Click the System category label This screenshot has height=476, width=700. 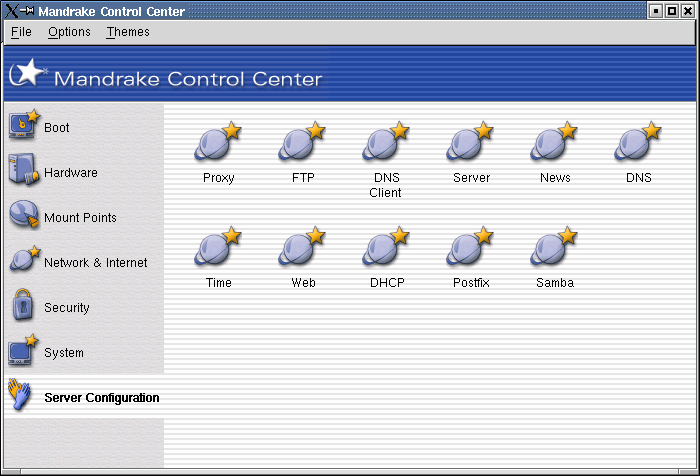point(64,353)
